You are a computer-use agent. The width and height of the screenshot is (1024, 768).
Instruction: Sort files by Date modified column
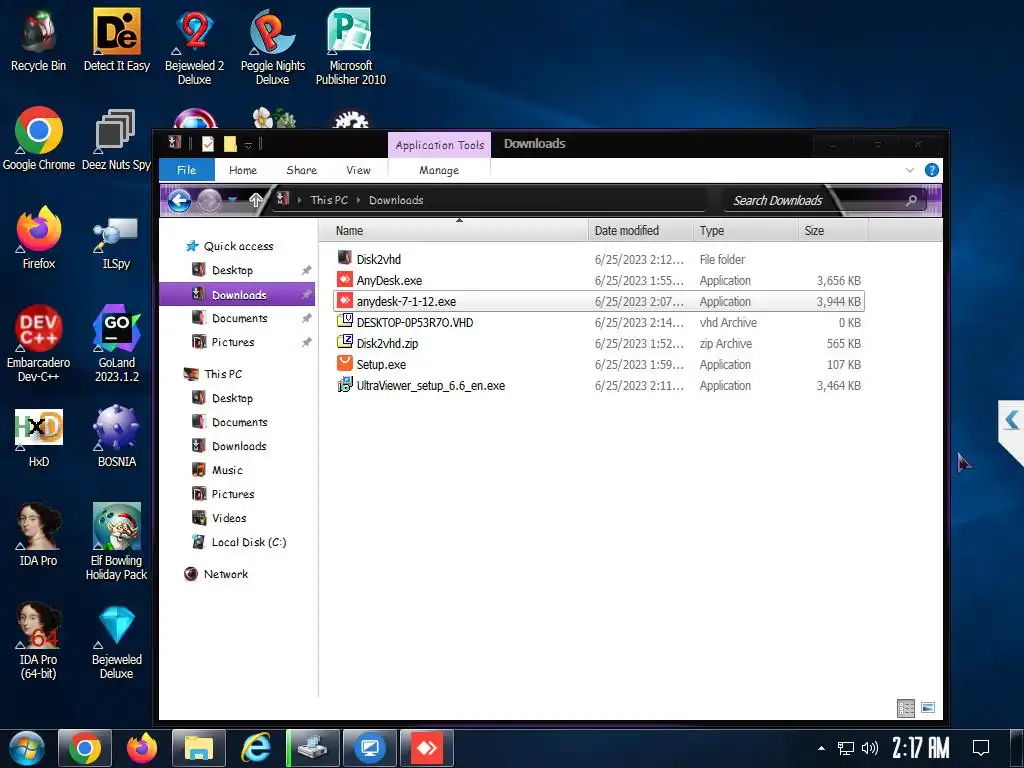tap(640, 231)
